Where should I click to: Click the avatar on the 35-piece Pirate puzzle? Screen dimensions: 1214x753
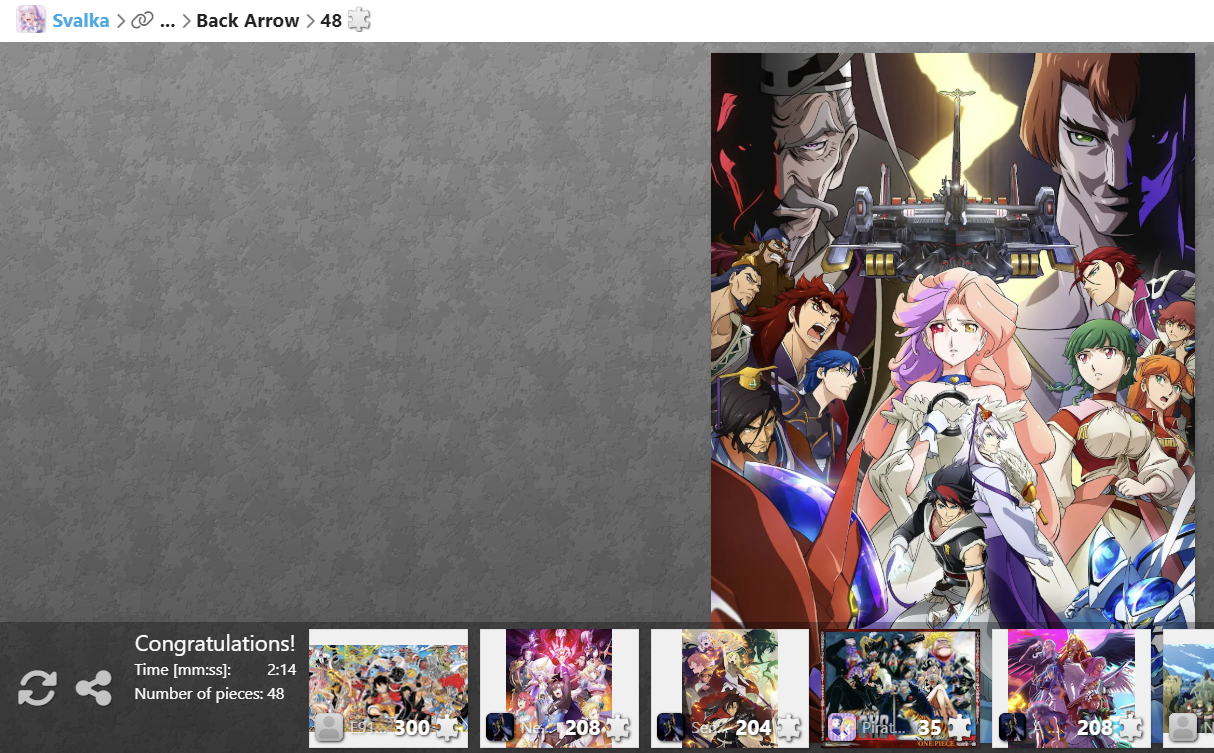coord(842,727)
